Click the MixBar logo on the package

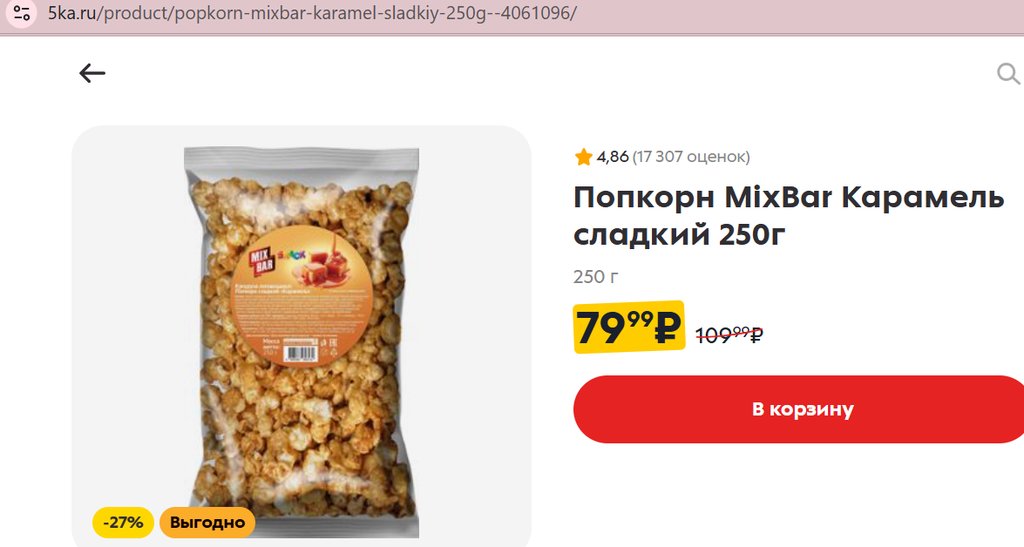[263, 260]
